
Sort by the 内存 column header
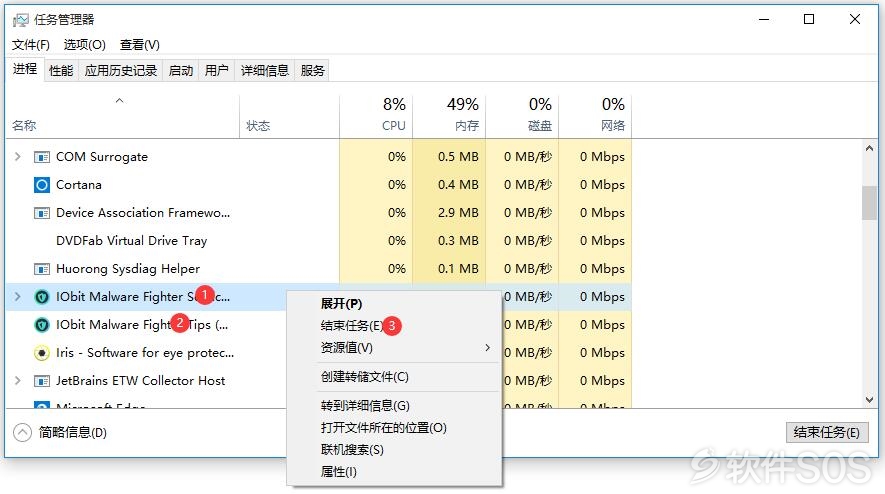[x=449, y=117]
